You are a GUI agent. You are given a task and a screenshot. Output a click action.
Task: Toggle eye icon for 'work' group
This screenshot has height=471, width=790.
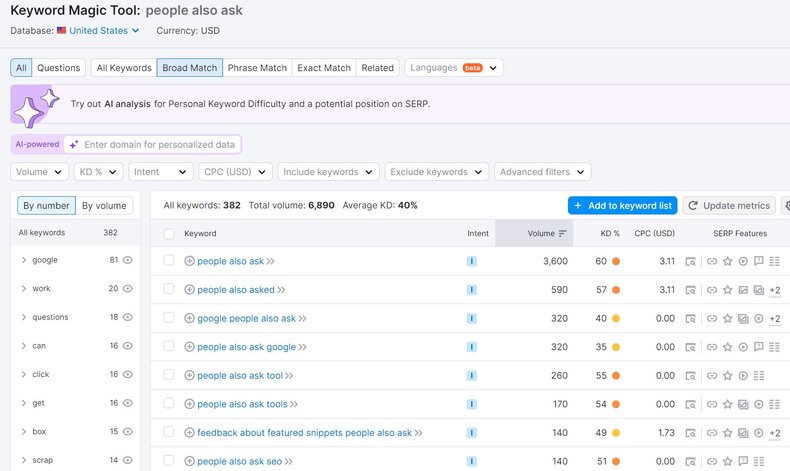128,289
